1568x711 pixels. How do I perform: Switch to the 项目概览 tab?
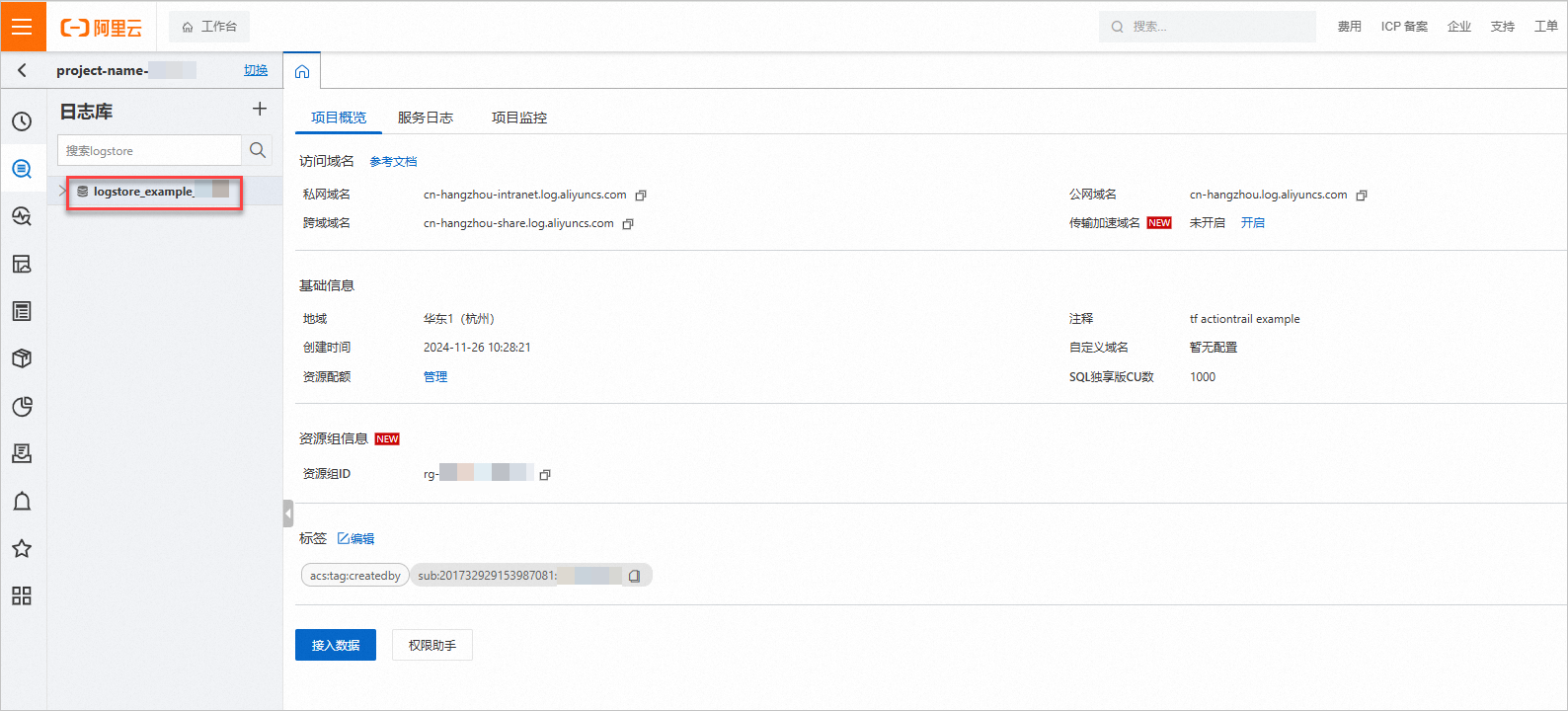coord(339,118)
